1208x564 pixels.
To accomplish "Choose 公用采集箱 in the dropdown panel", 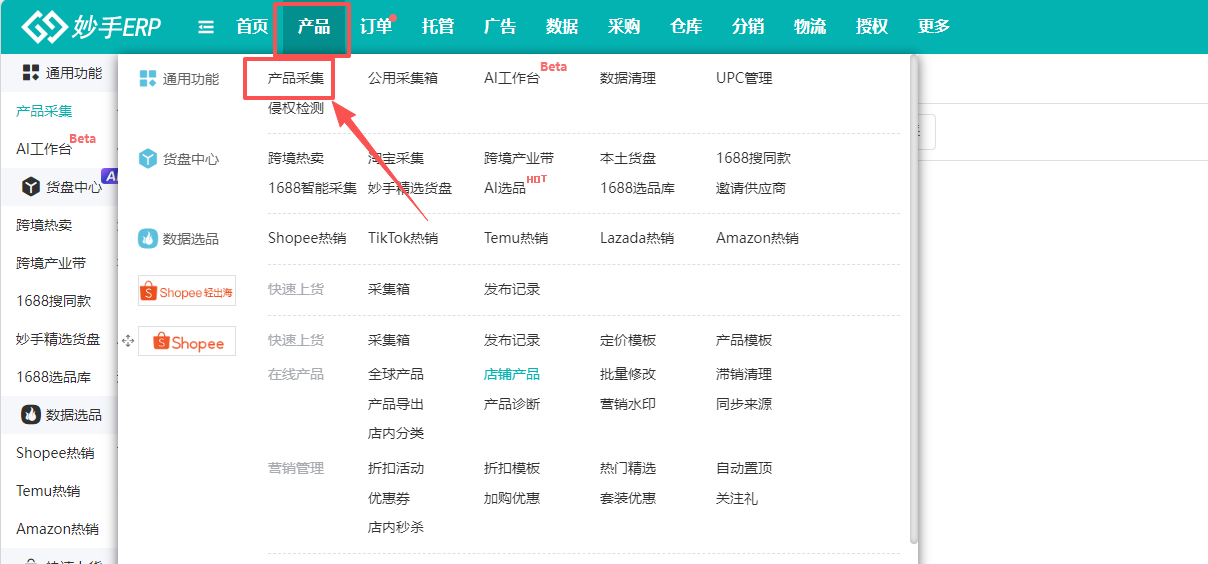I will (403, 78).
